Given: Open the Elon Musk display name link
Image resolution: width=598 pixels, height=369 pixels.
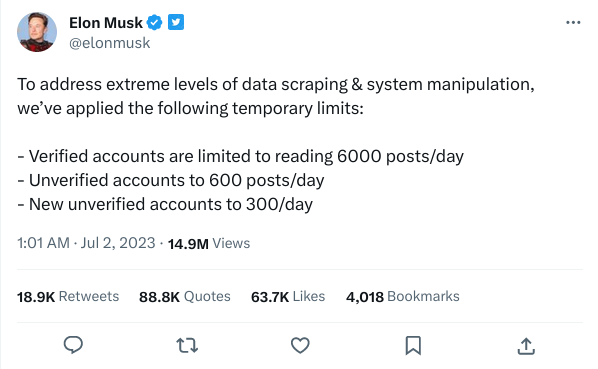Looking at the screenshot, I should (106, 23).
